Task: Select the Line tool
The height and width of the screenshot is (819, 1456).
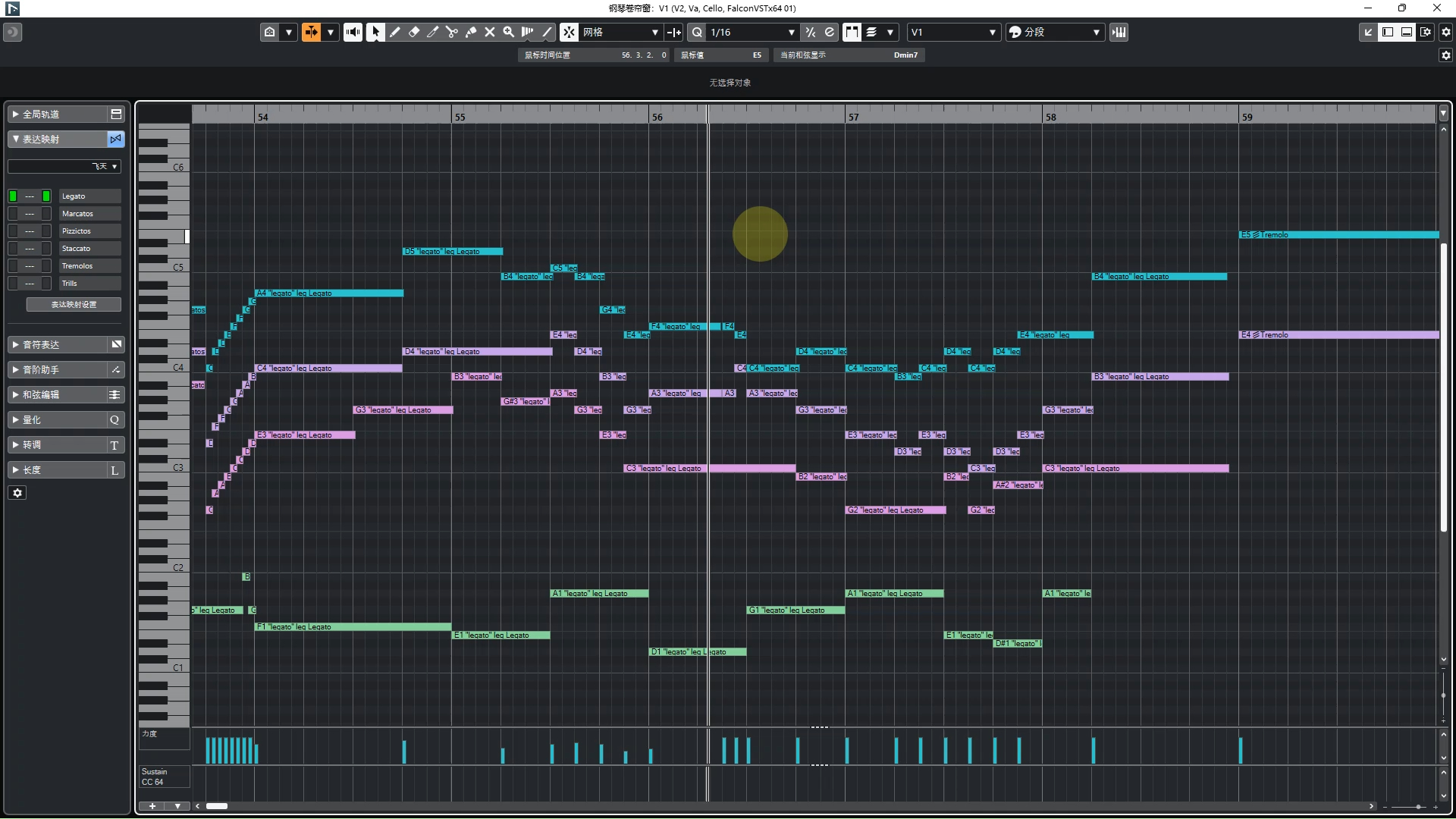Action: tap(547, 32)
